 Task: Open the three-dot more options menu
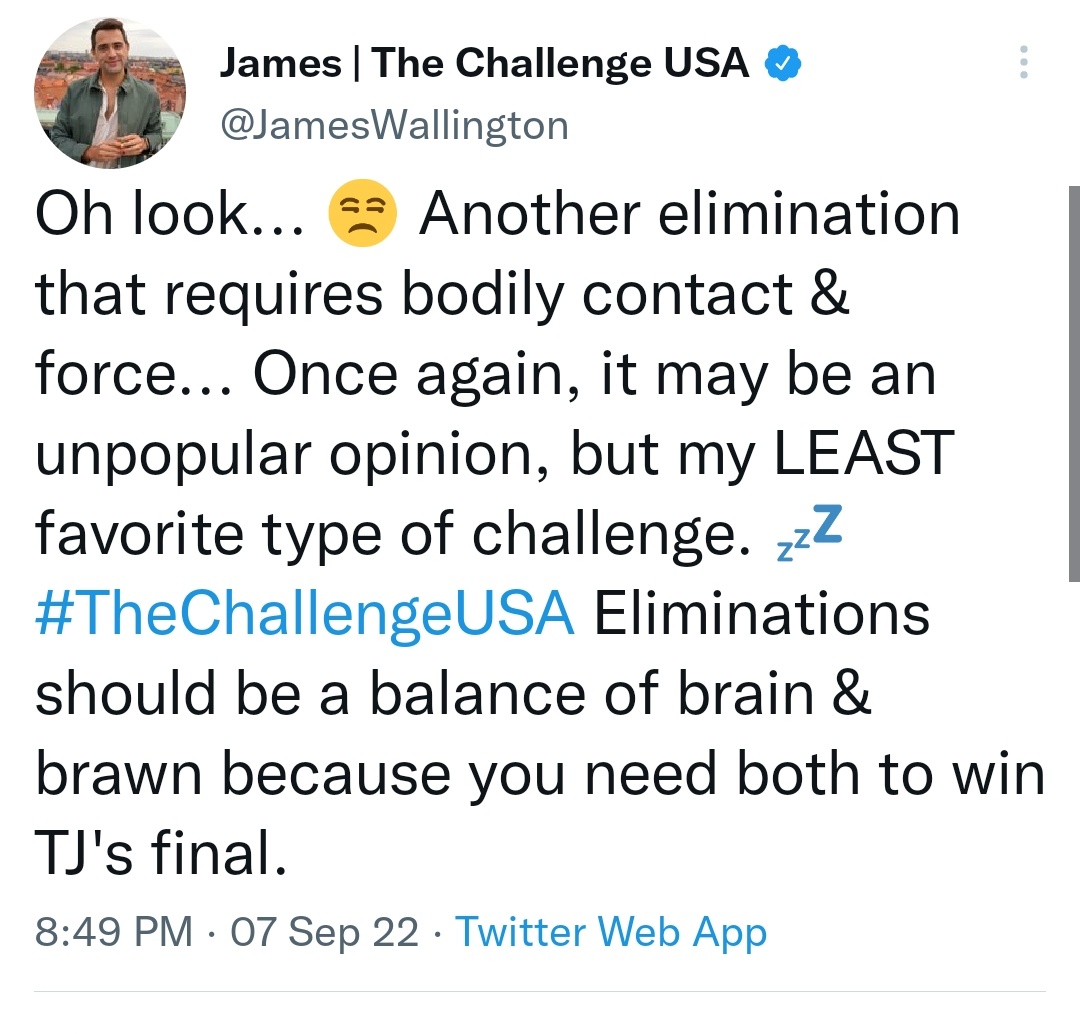click(x=1024, y=62)
